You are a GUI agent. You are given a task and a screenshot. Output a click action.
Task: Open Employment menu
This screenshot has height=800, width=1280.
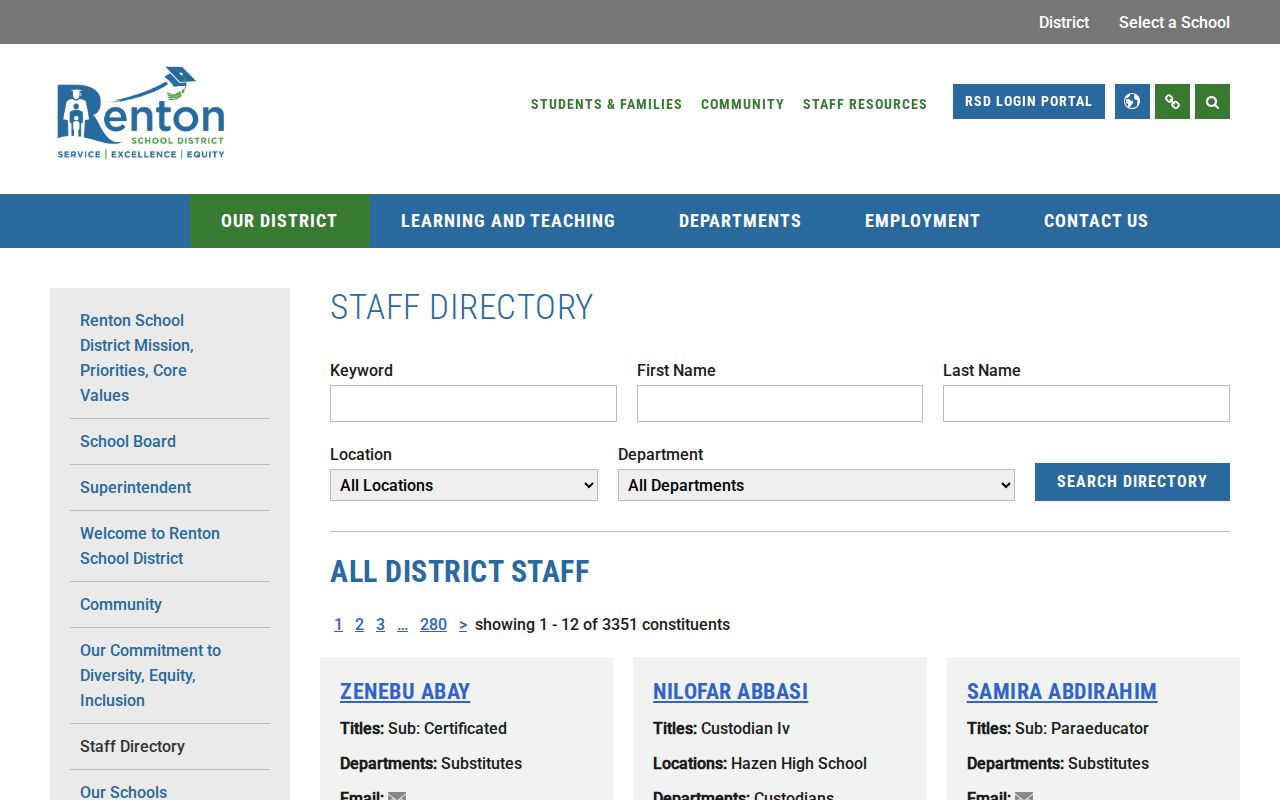click(x=922, y=221)
